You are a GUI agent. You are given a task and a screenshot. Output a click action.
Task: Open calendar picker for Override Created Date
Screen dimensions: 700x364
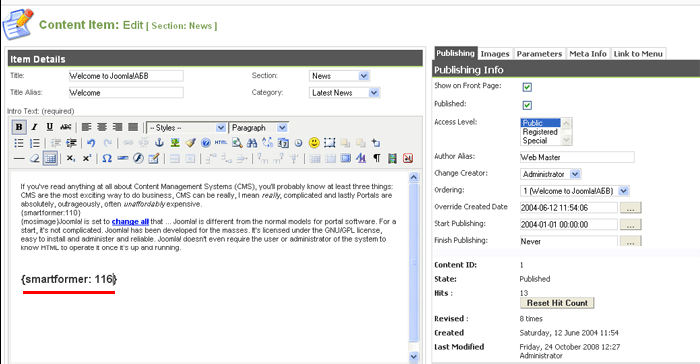(630, 208)
